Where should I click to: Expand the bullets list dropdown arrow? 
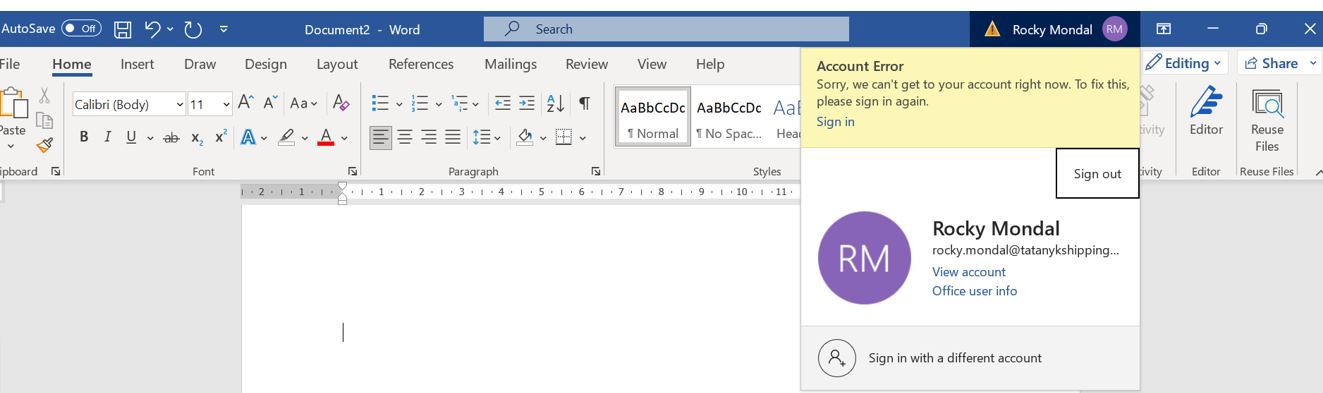coord(399,104)
